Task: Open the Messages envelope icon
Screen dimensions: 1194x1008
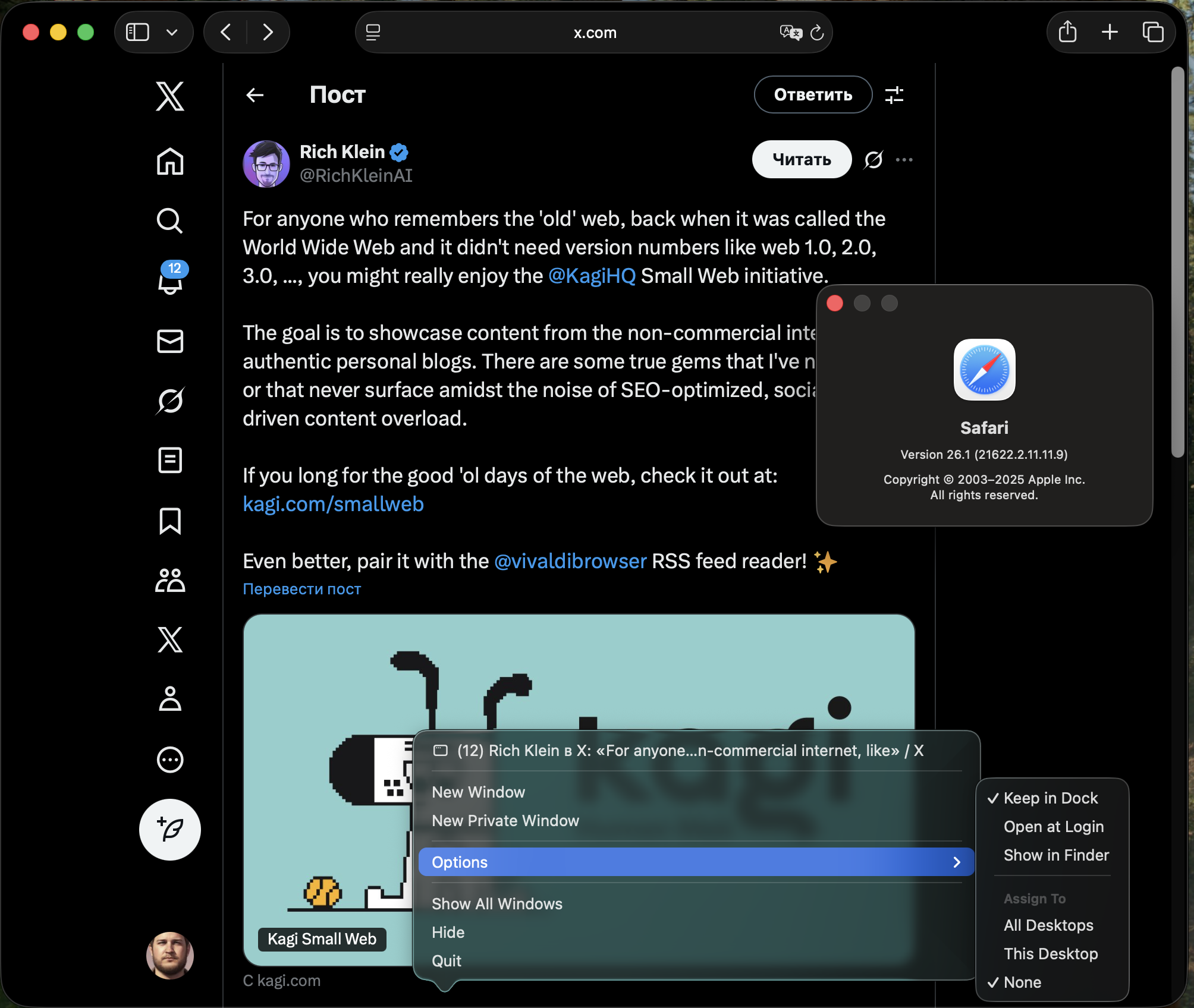Action: click(x=170, y=341)
